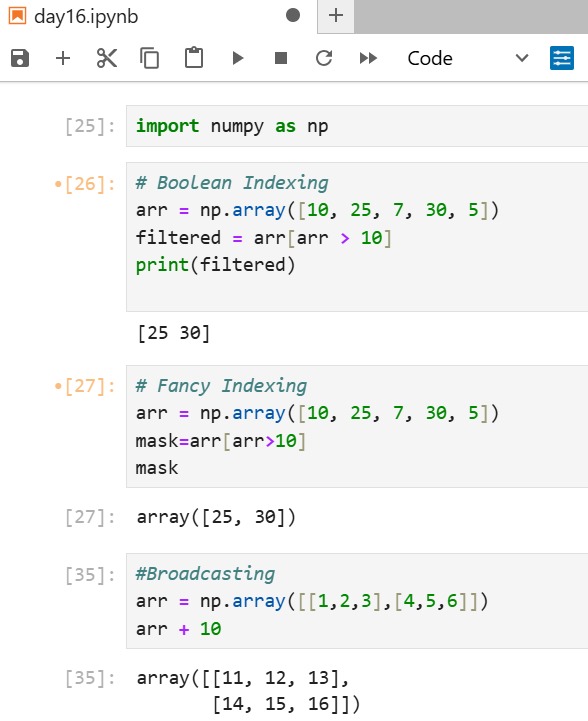Click the print(filtered) line

point(215,265)
